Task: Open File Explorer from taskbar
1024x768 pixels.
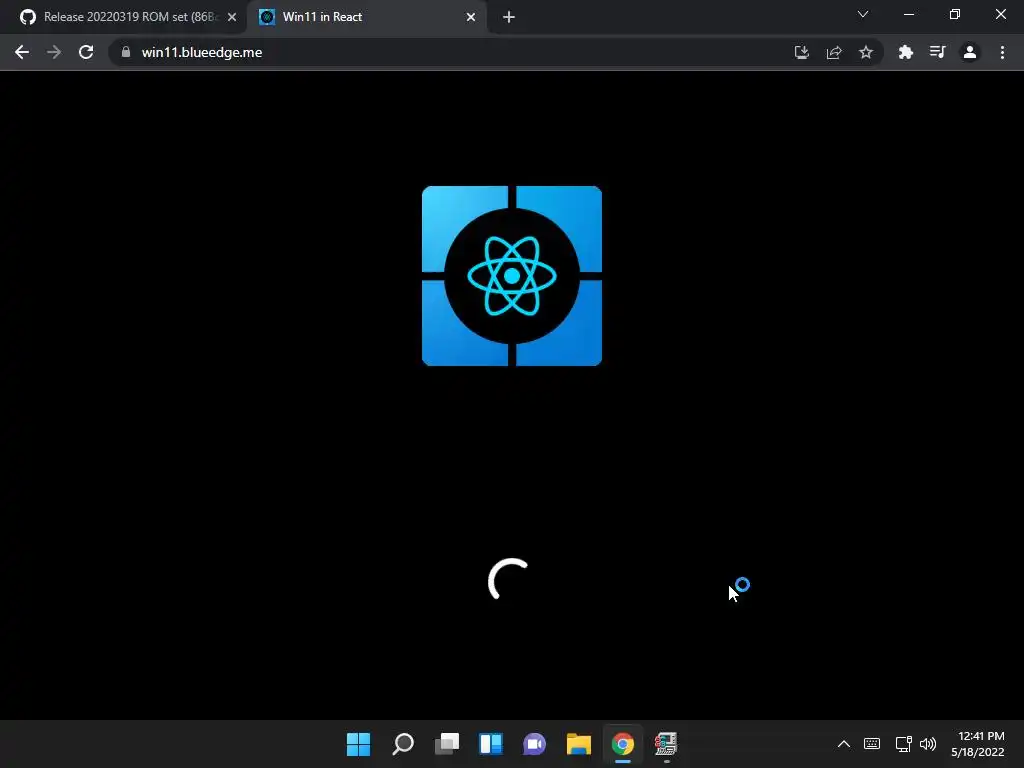Action: tap(579, 744)
